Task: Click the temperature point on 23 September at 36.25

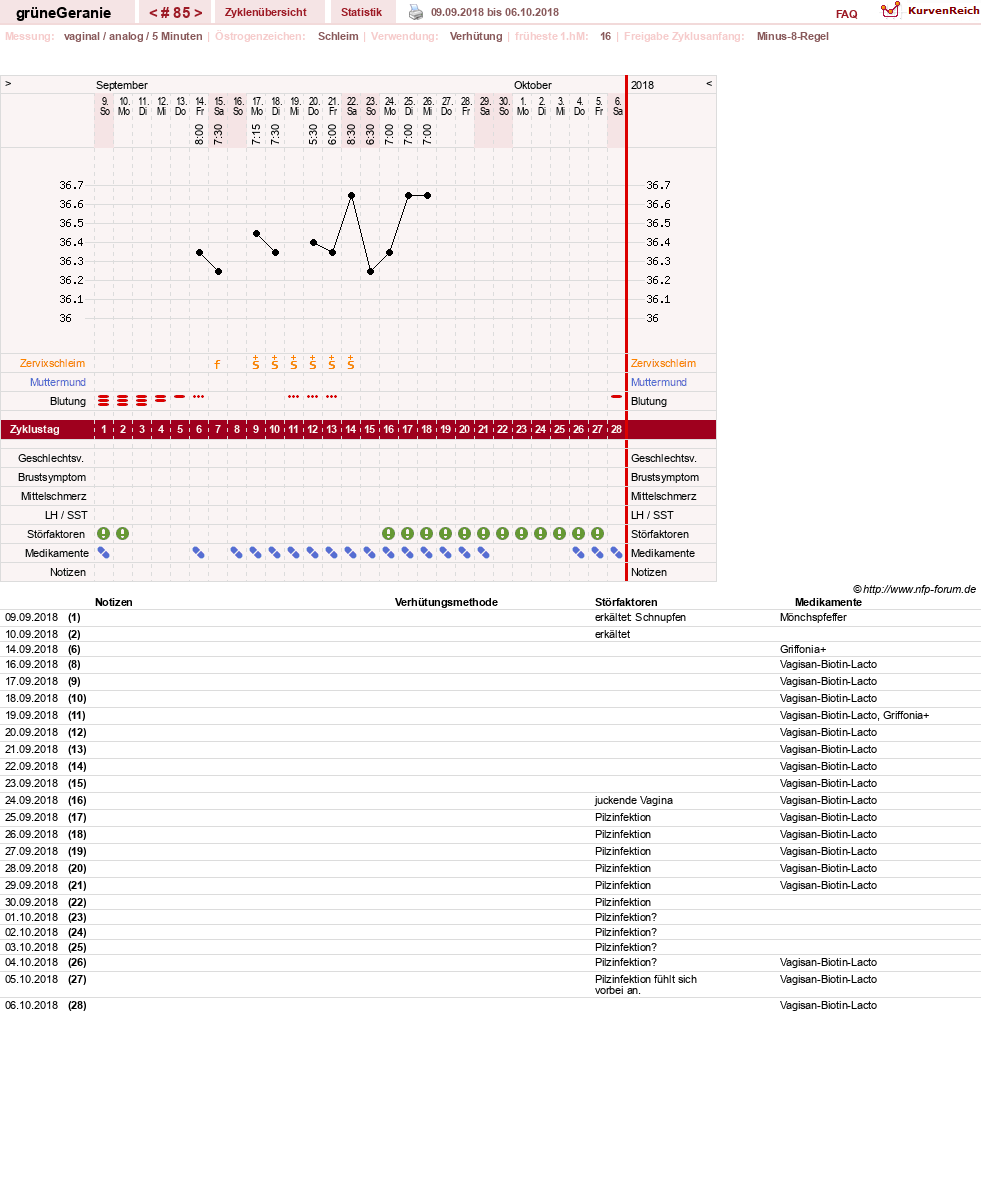Action: [x=370, y=271]
